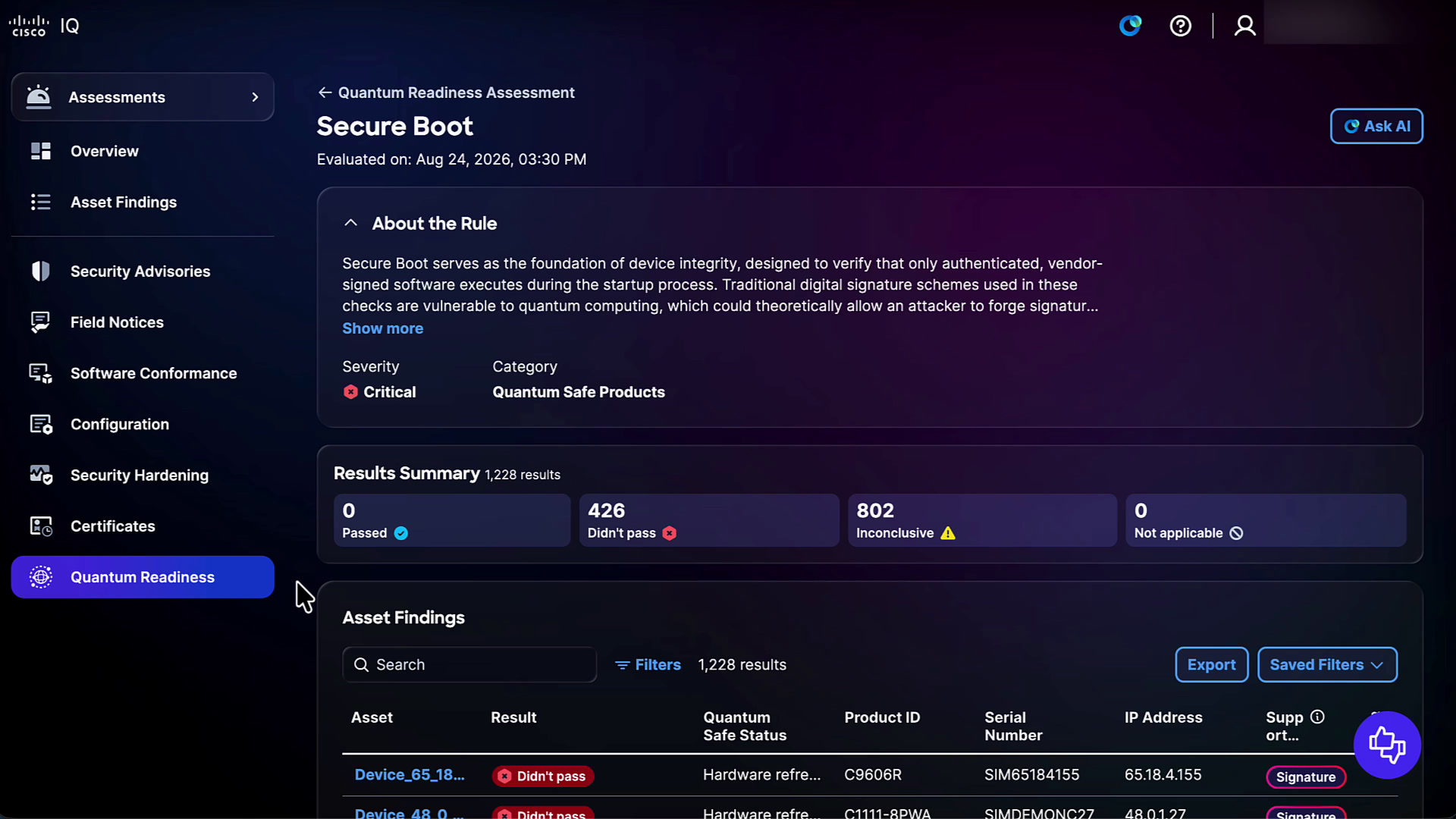Open the help question mark icon
1456x819 pixels.
1180,26
